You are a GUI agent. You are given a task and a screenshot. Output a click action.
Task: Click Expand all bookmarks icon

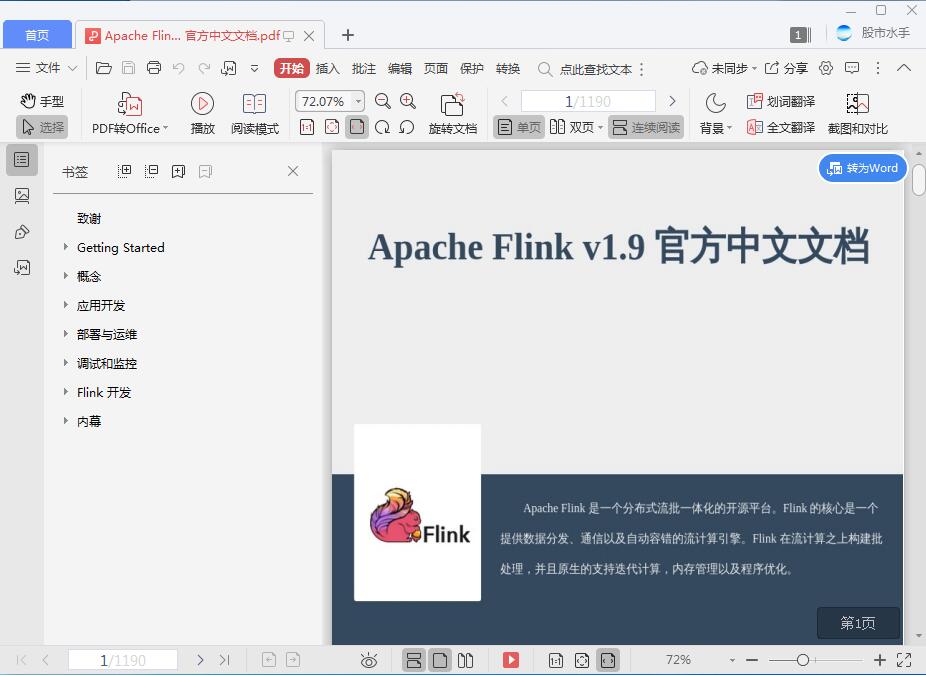click(x=124, y=171)
